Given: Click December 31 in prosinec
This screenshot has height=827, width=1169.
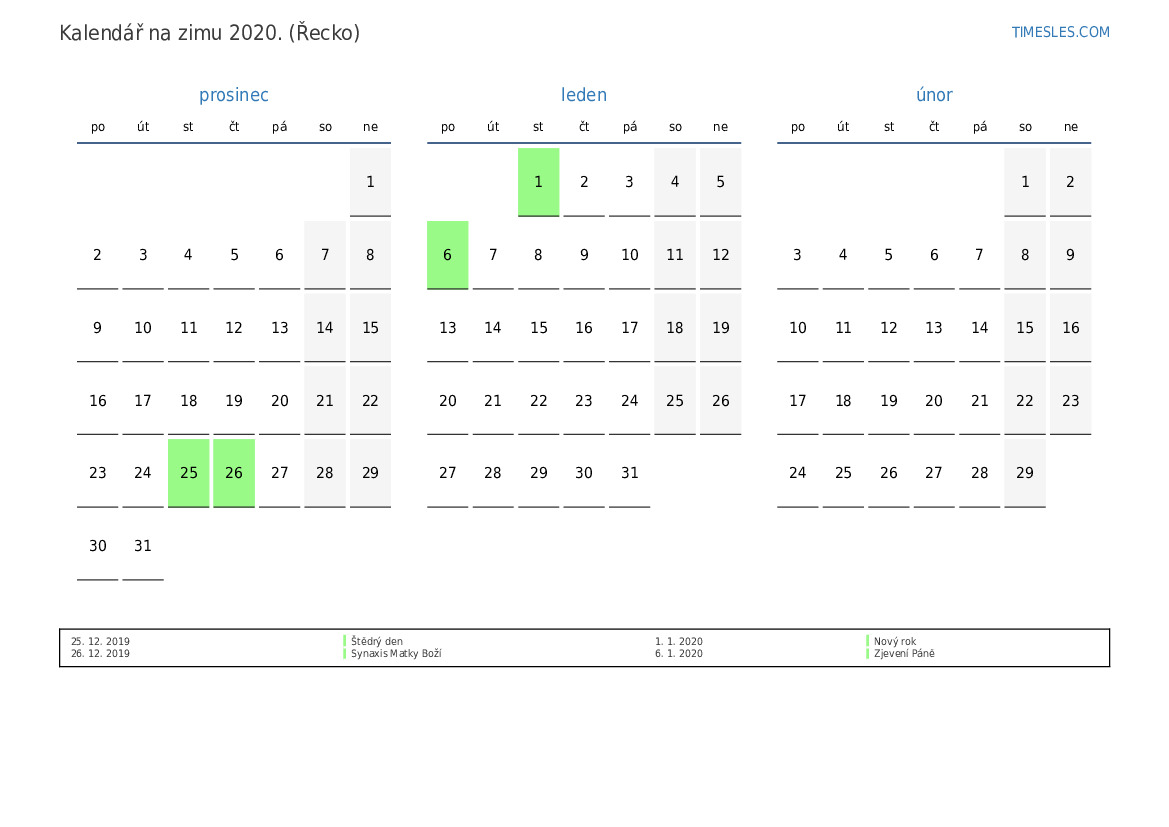Looking at the screenshot, I should (x=143, y=546).
